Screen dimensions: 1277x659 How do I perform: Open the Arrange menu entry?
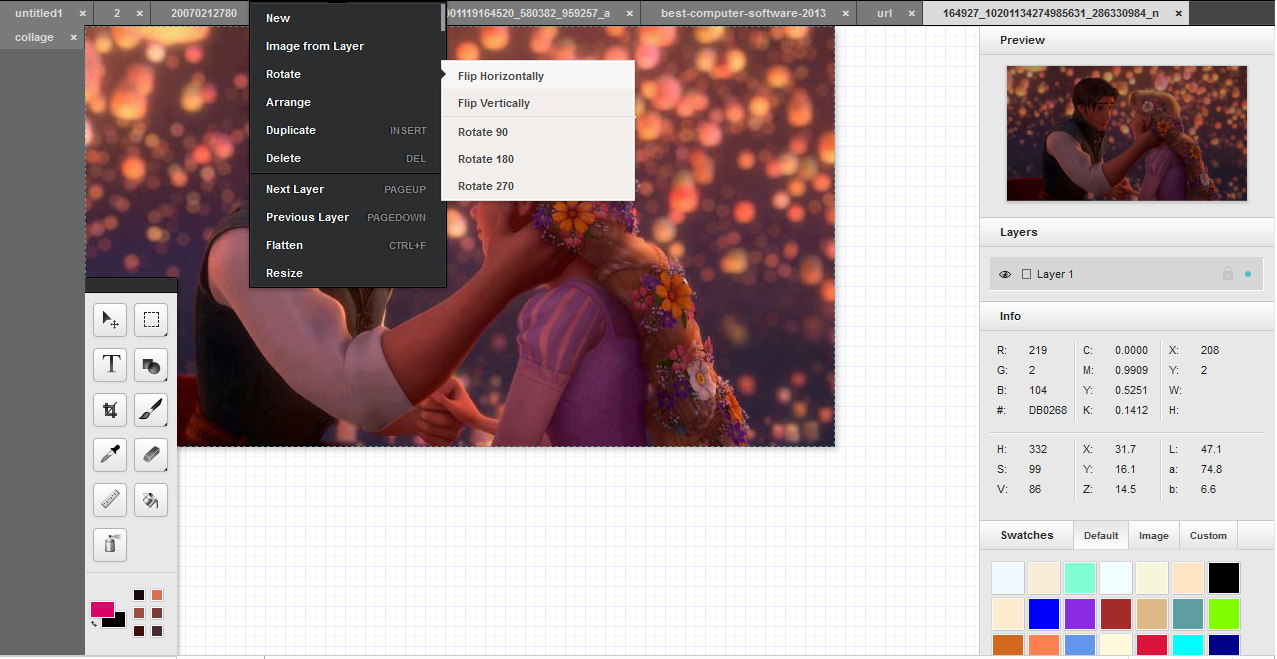347,102
